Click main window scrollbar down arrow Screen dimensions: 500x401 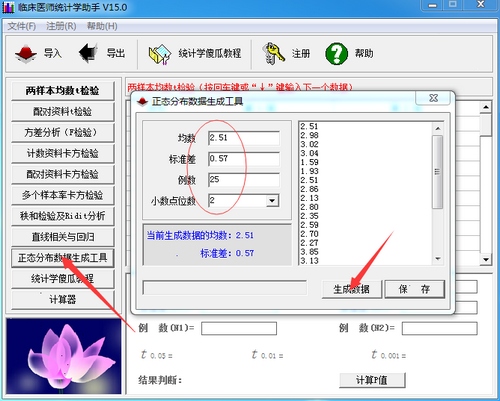click(x=486, y=259)
